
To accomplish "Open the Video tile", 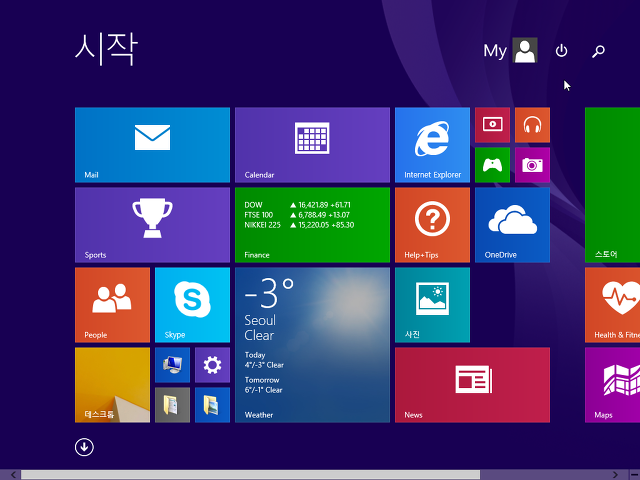I will (x=492, y=125).
